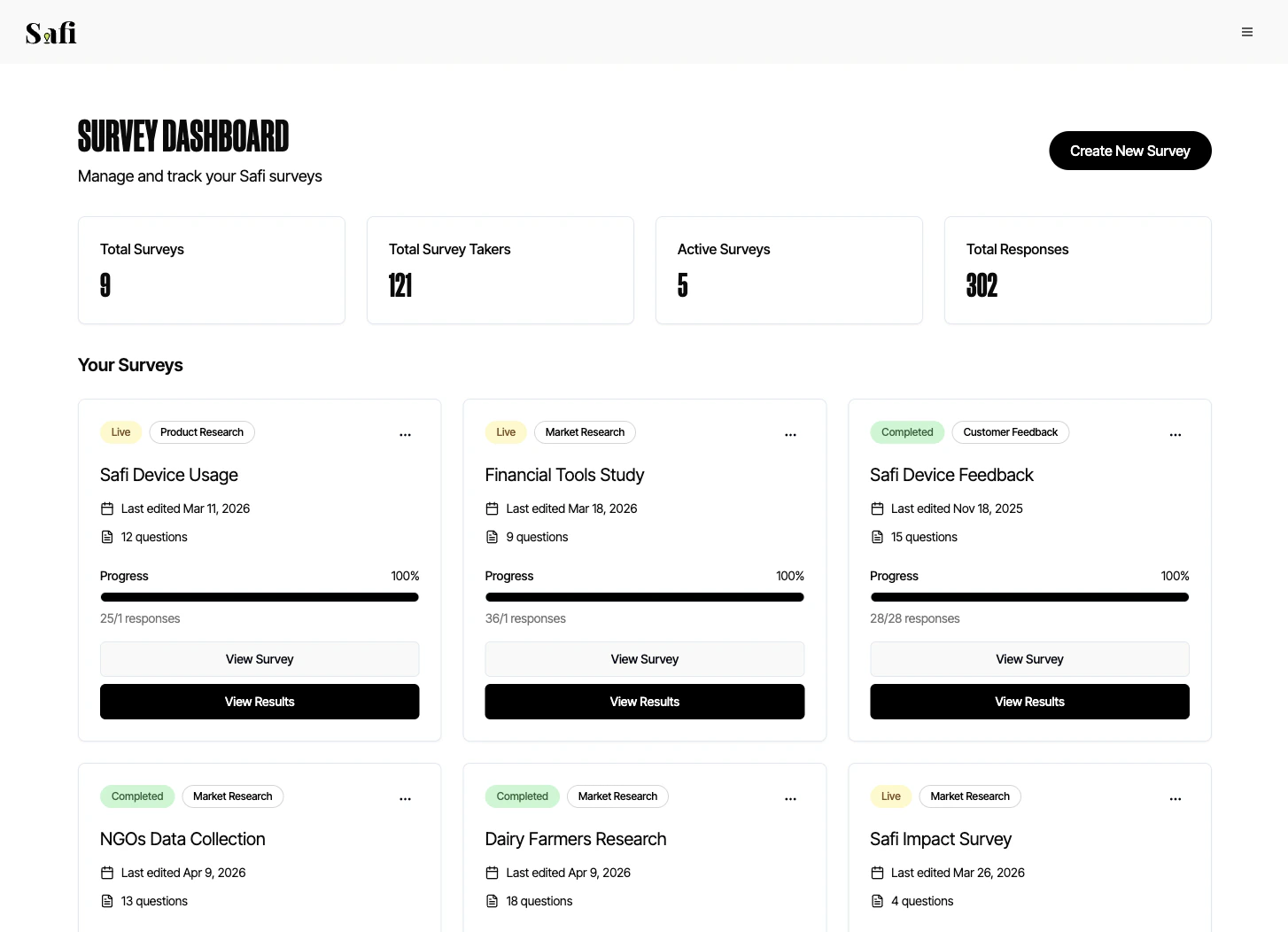Image resolution: width=1288 pixels, height=932 pixels.
Task: Click the progress bar on Safi Device Feedback
Action: click(x=1029, y=597)
